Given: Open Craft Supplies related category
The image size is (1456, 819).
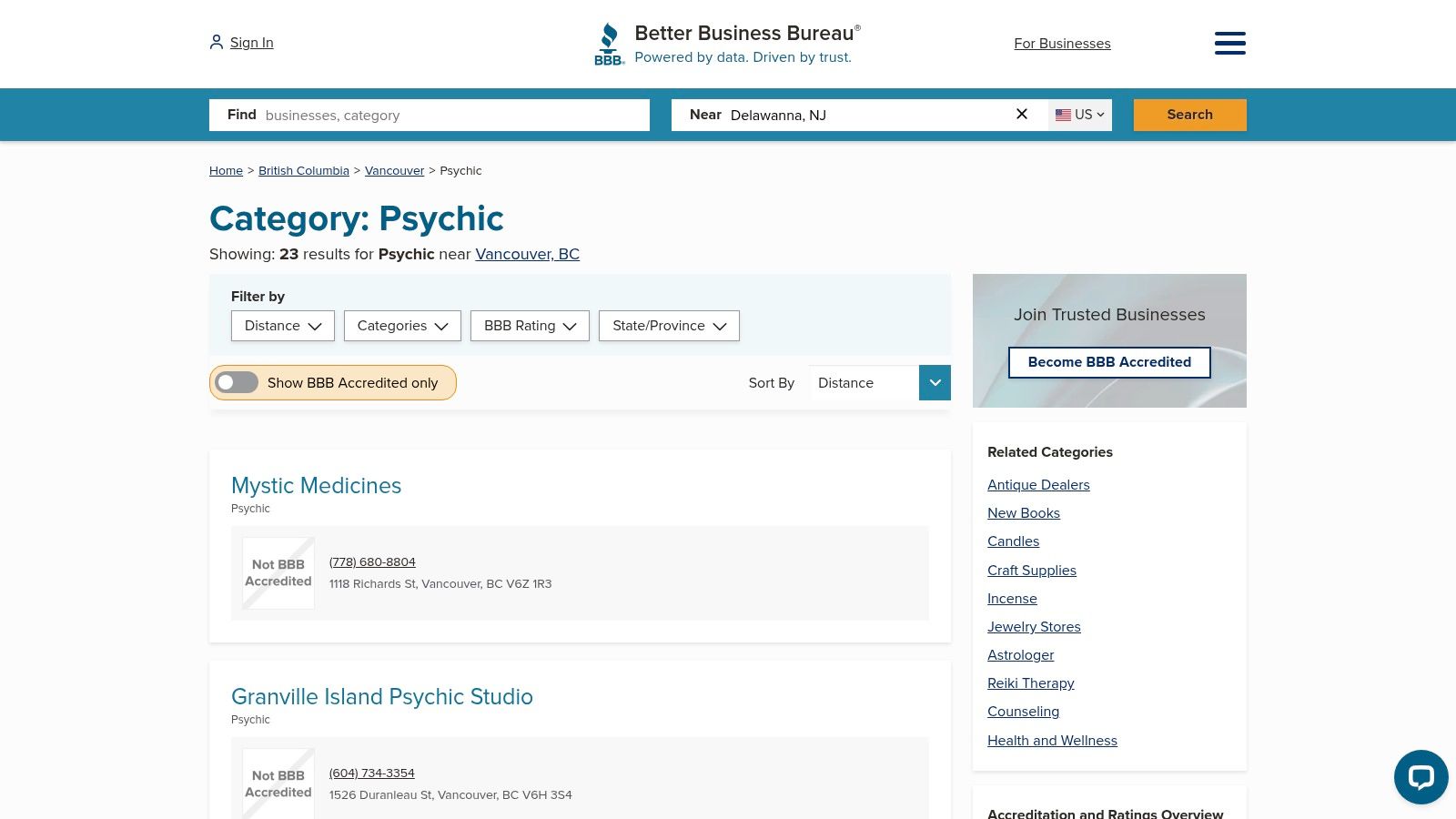Looking at the screenshot, I should point(1032,570).
